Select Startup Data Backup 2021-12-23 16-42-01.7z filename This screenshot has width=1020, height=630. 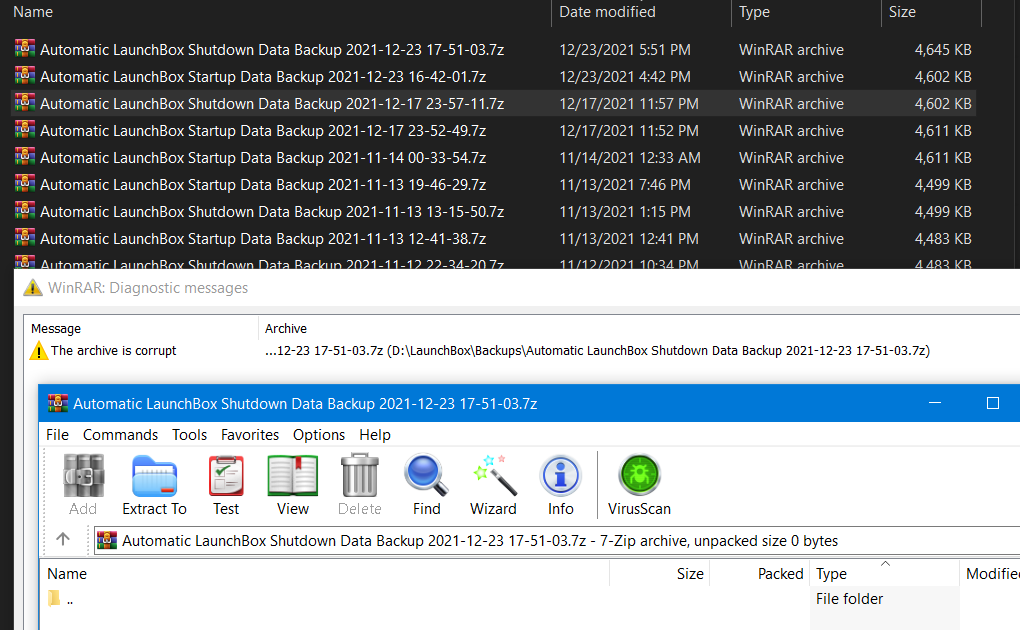point(263,77)
